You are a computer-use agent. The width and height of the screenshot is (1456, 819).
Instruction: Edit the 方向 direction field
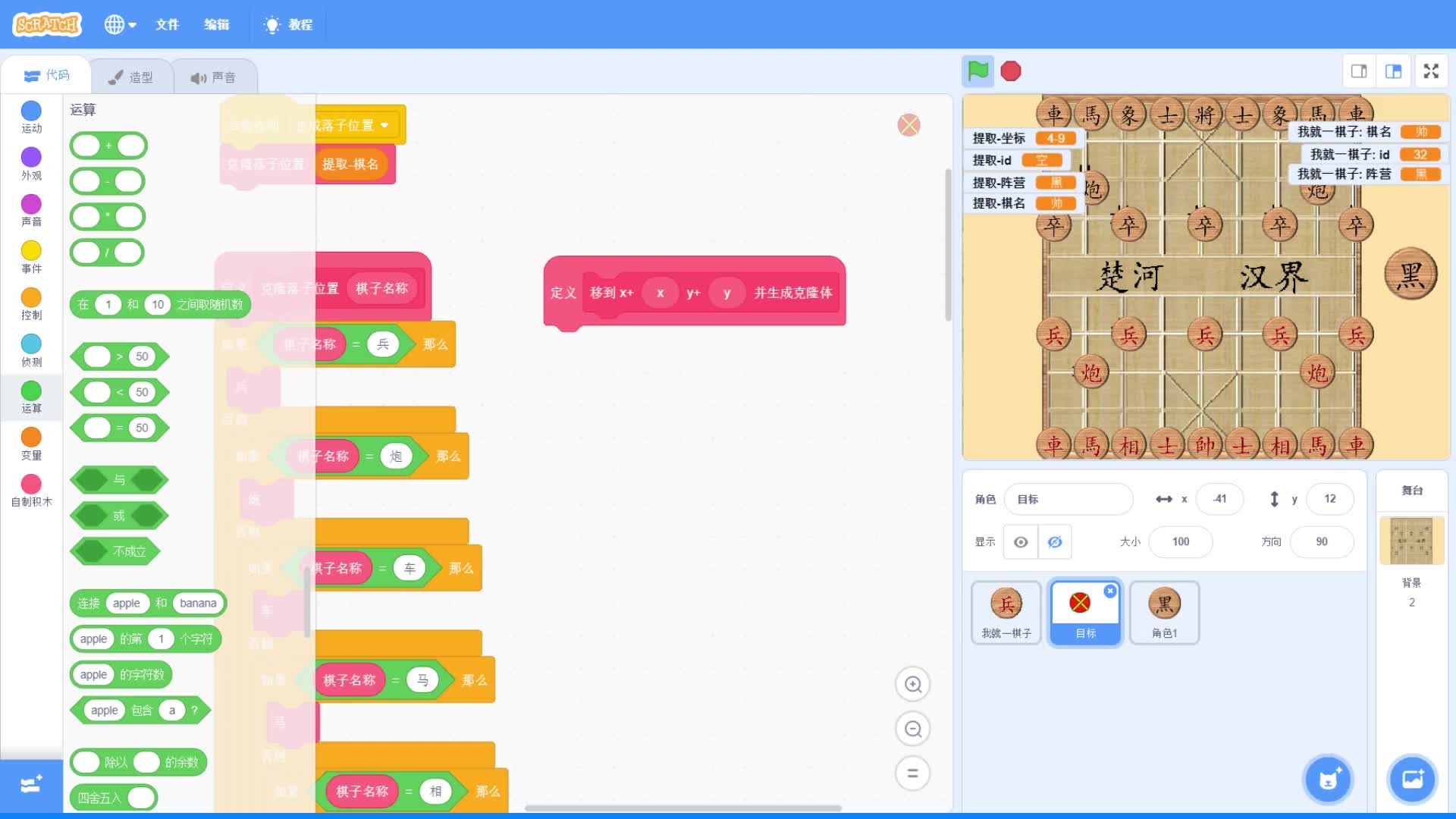point(1322,541)
